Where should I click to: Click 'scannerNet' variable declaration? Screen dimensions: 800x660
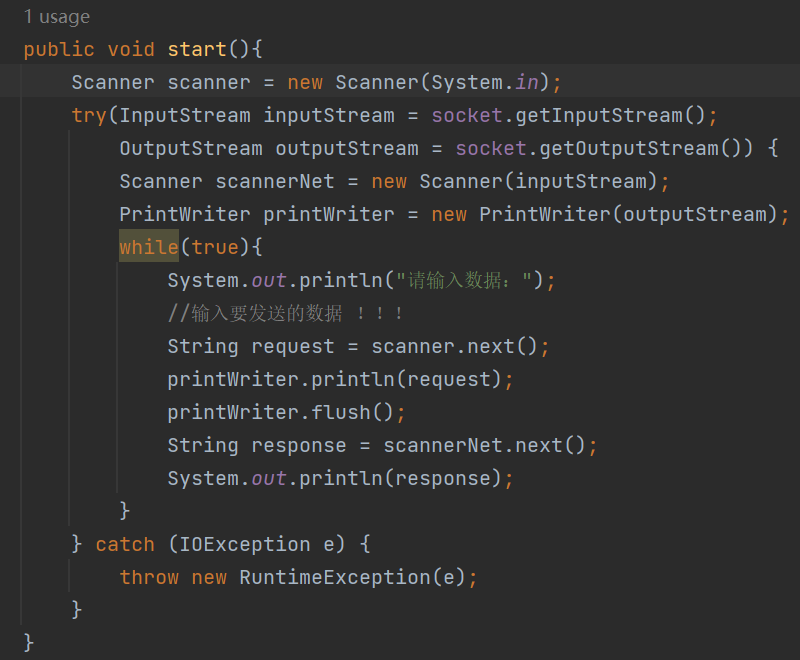point(274,182)
